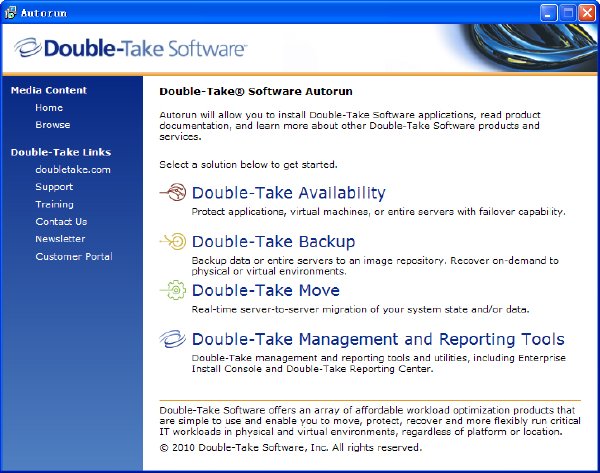The width and height of the screenshot is (600, 473).
Task: Select the Contact Us link
Action: click(61, 222)
